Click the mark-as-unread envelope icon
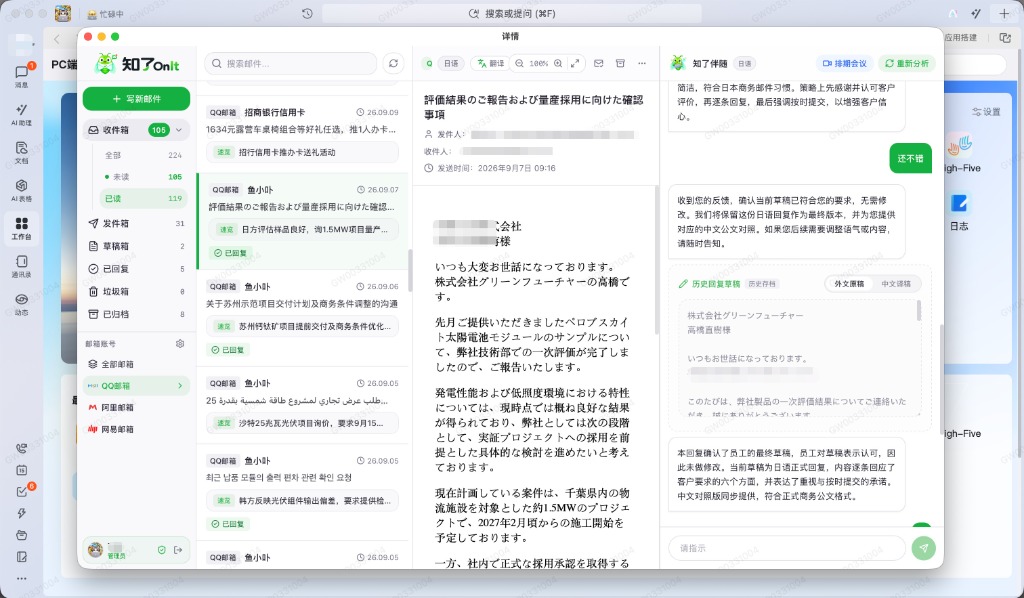The image size is (1024, 598). point(598,63)
